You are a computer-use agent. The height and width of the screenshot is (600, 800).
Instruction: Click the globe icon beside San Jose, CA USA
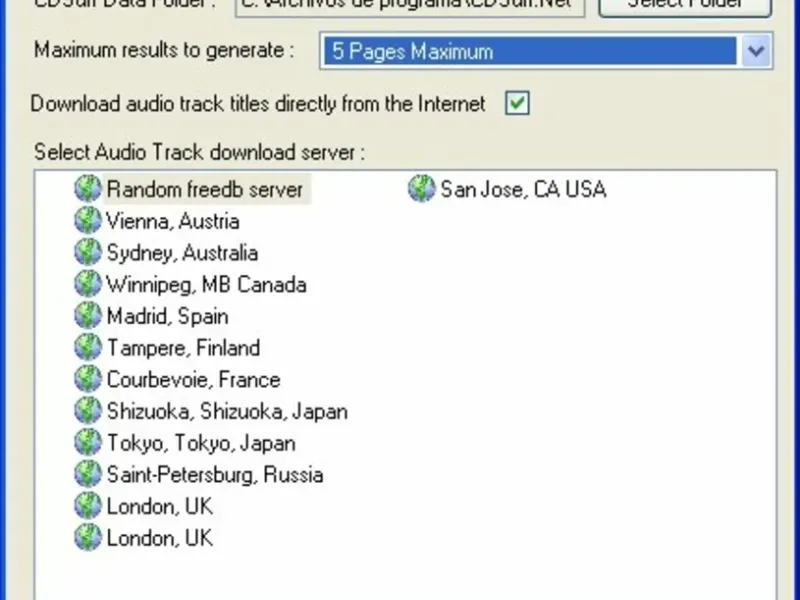(421, 189)
